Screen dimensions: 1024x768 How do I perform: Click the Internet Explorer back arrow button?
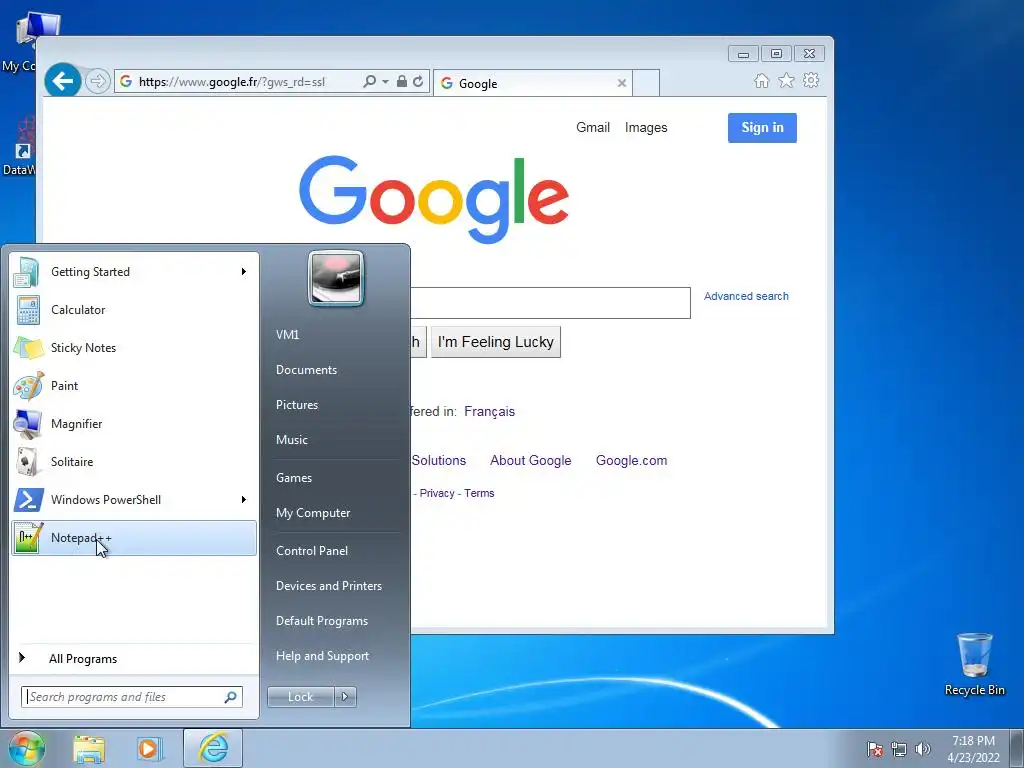pyautogui.click(x=63, y=81)
